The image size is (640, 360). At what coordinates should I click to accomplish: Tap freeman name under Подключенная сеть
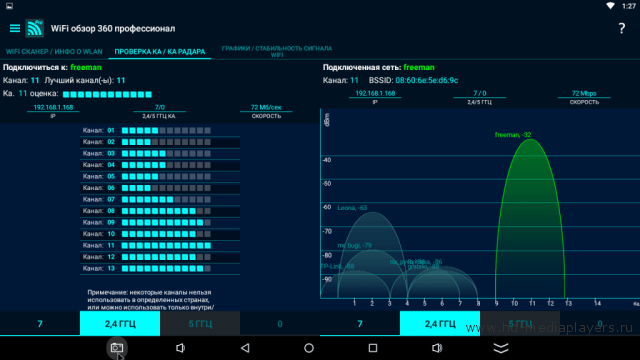(419, 67)
